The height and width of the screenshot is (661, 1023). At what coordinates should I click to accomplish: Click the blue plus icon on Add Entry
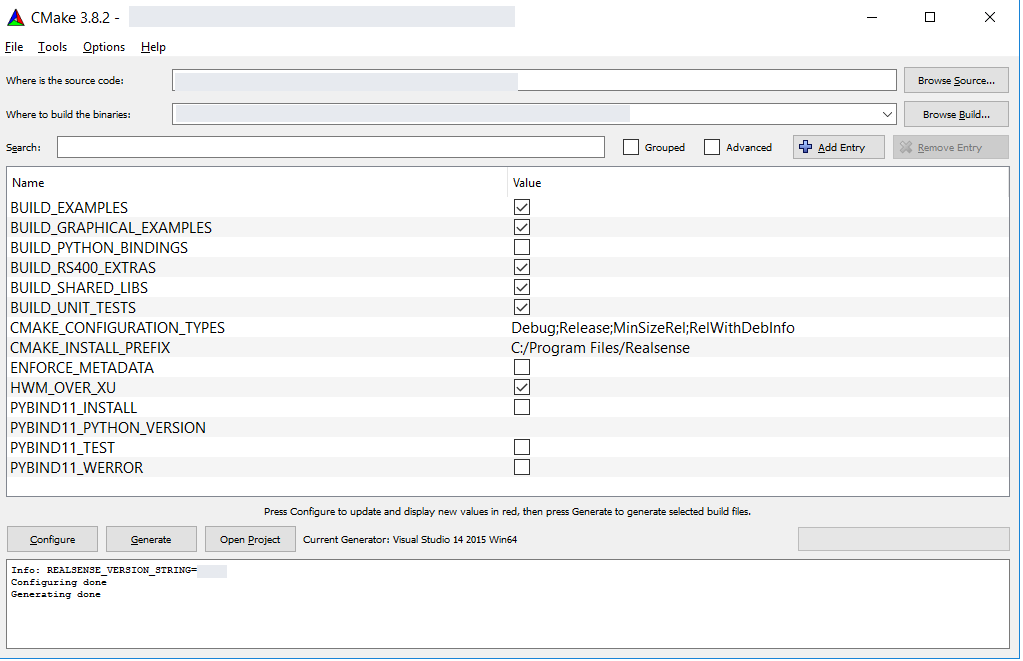click(x=806, y=147)
